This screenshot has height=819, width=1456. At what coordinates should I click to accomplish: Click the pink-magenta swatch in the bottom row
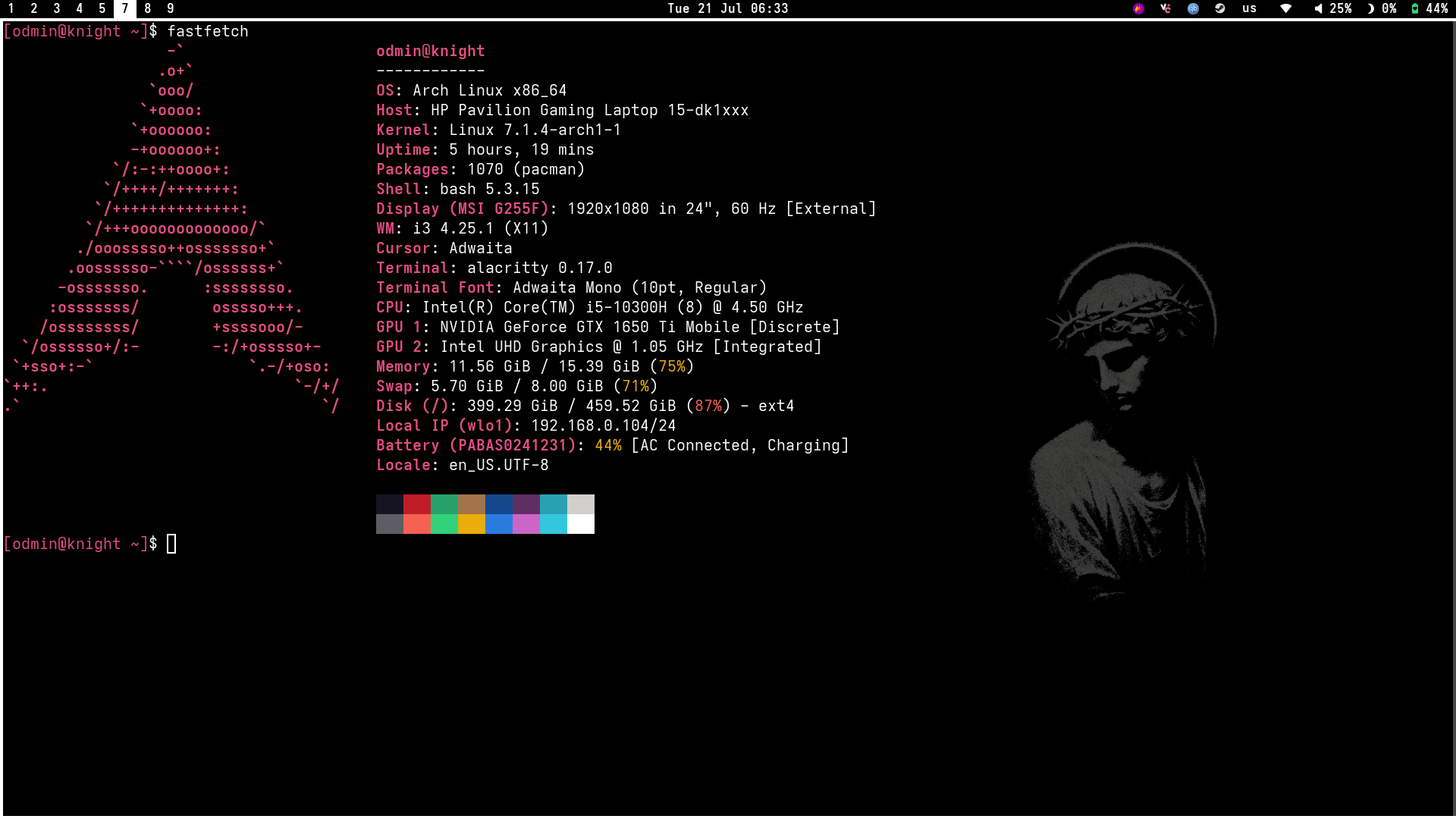tap(526, 524)
